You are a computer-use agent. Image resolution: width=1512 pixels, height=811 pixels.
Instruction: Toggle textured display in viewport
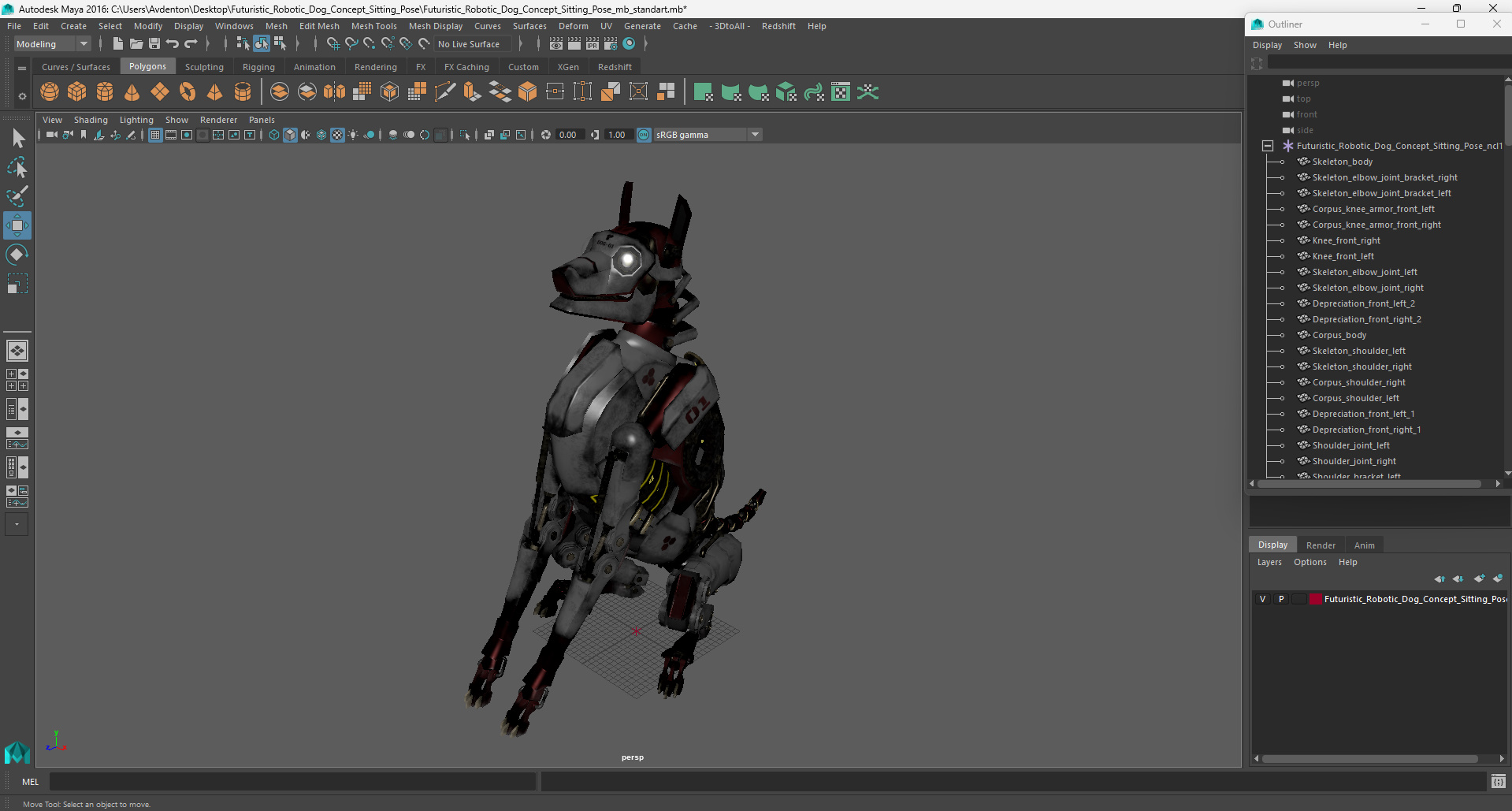(337, 135)
